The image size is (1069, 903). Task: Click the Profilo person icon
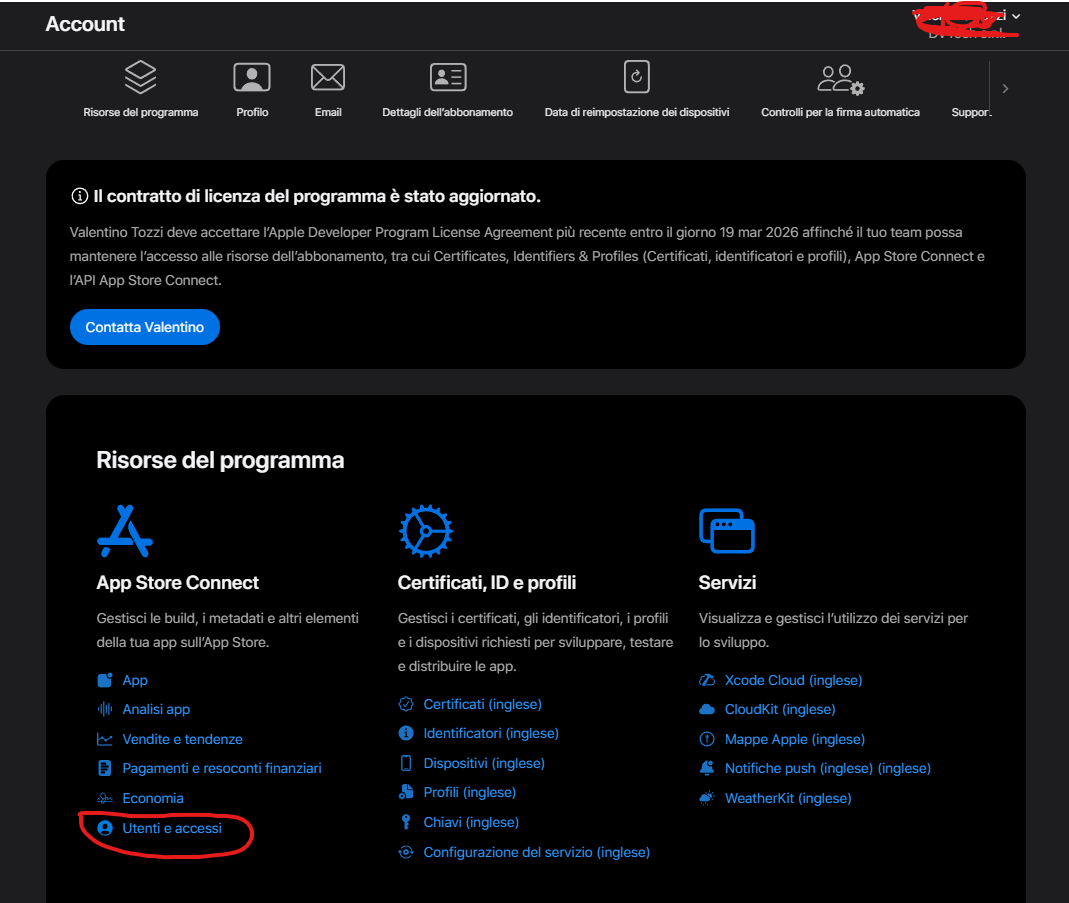(x=252, y=77)
